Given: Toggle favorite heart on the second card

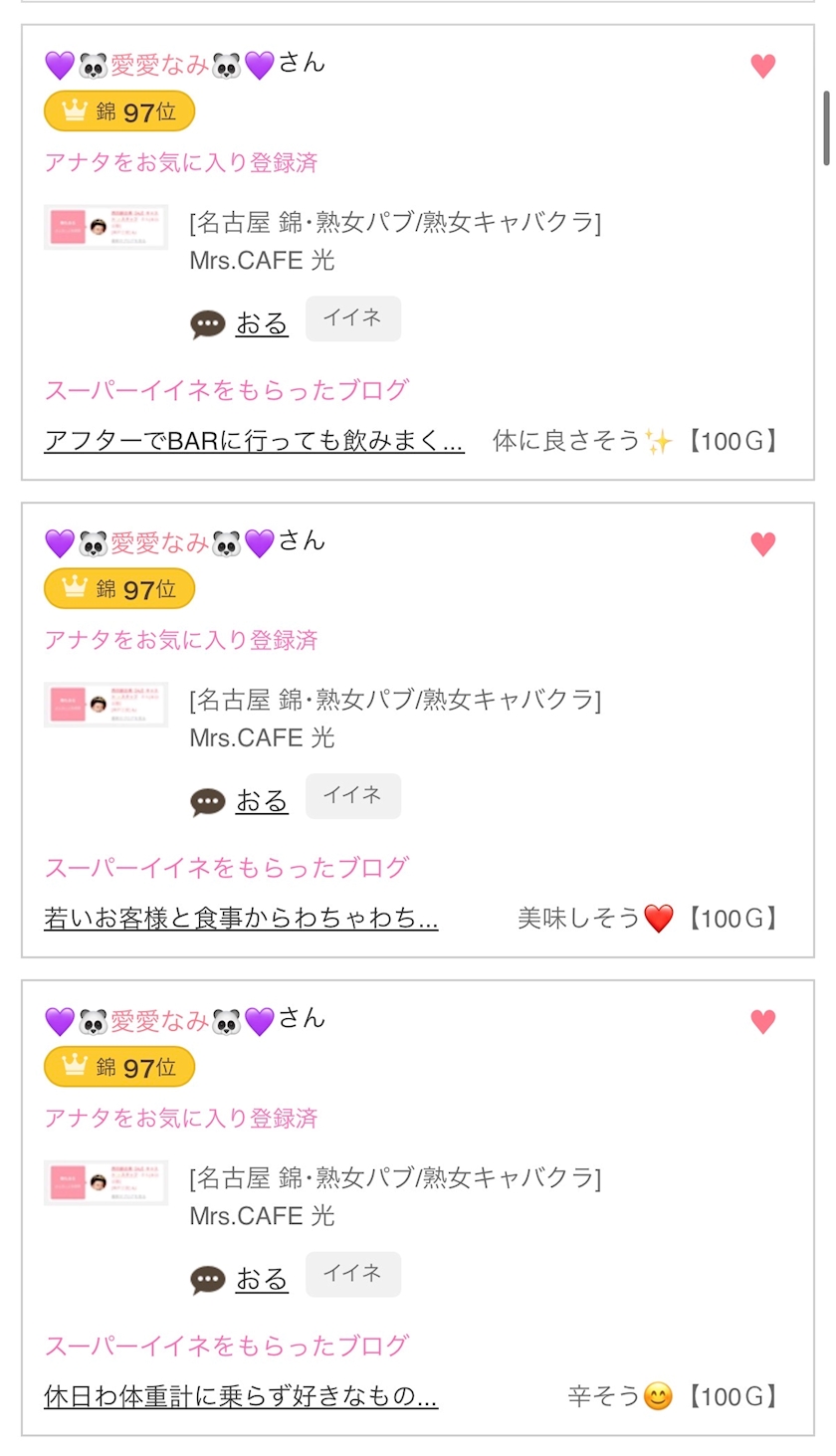Looking at the screenshot, I should point(762,543).
